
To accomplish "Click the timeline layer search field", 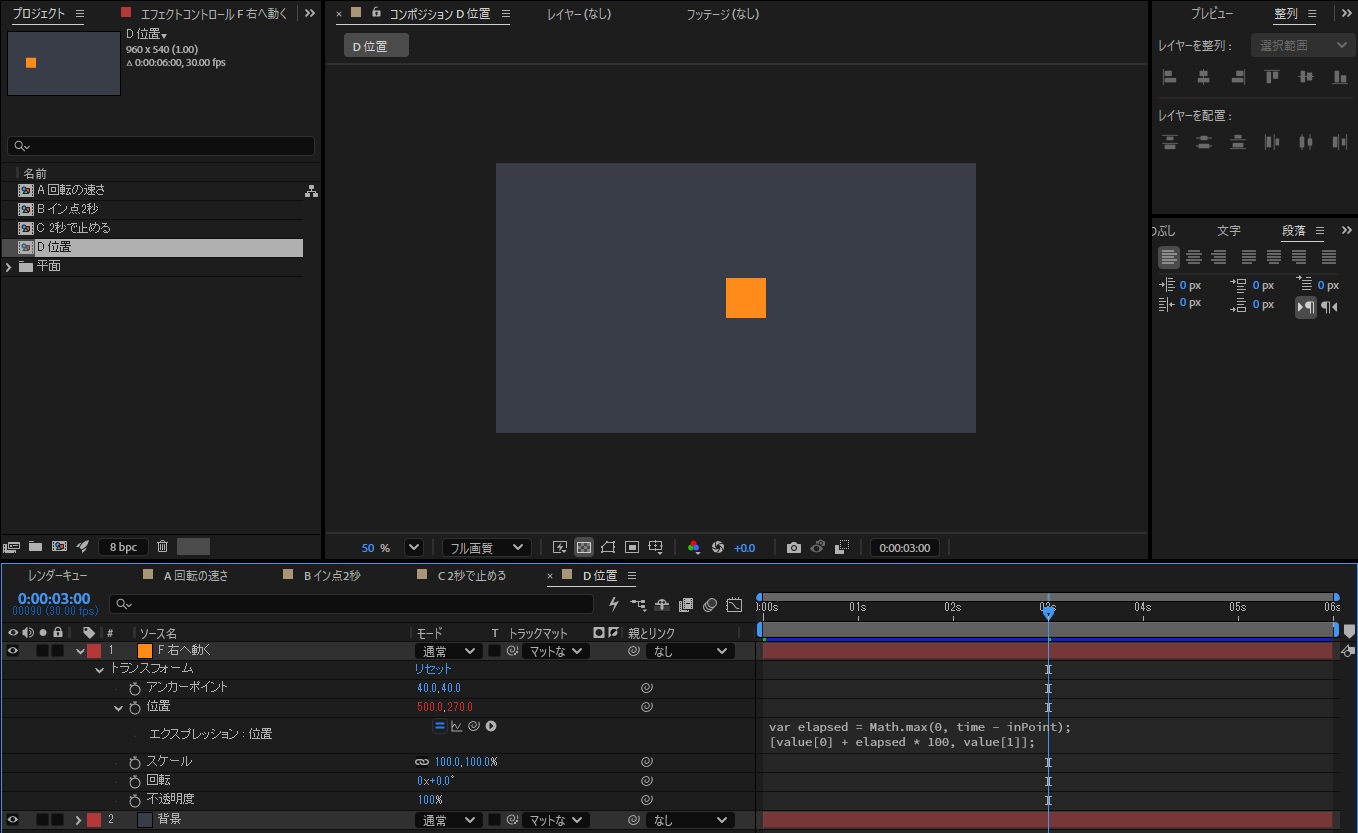I will (x=351, y=604).
